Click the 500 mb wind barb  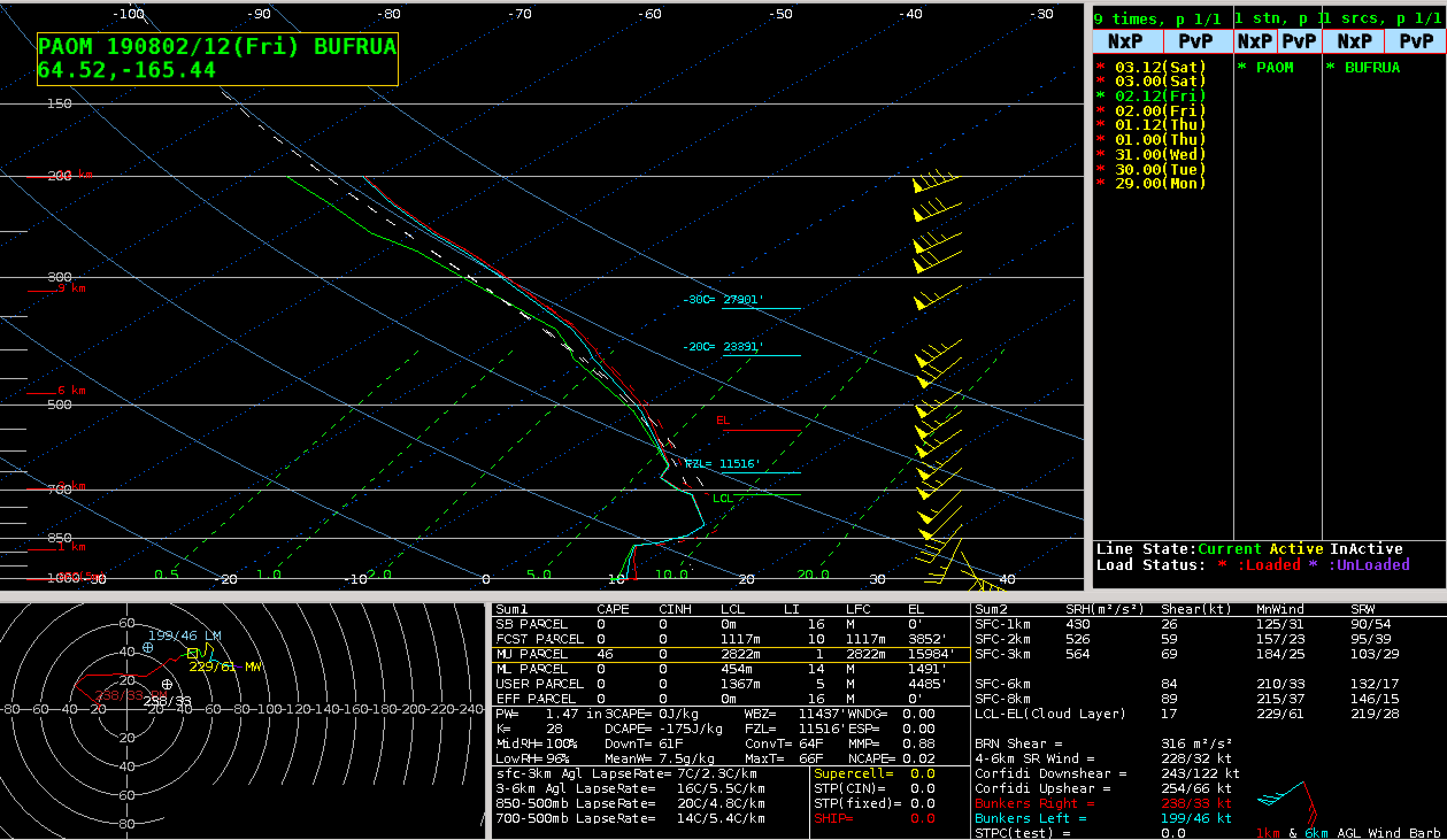click(x=938, y=404)
